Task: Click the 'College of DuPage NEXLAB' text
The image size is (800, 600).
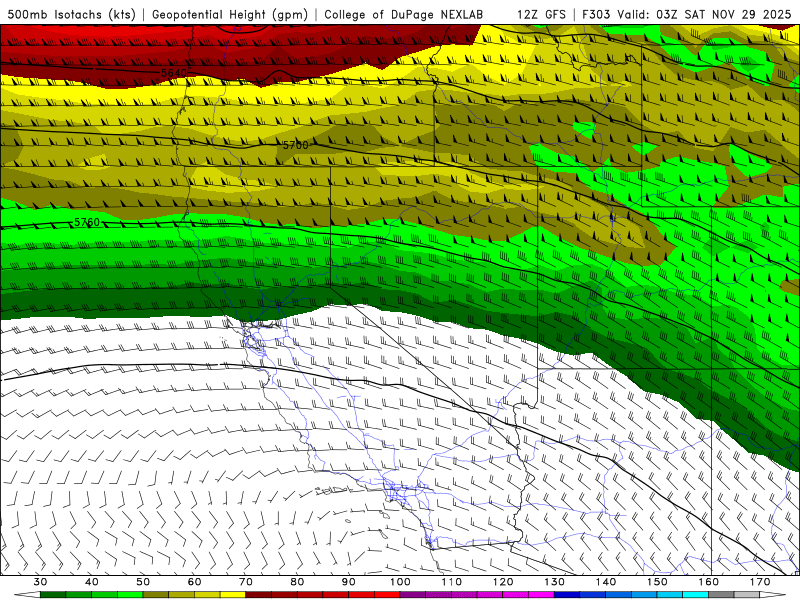Action: (x=404, y=14)
